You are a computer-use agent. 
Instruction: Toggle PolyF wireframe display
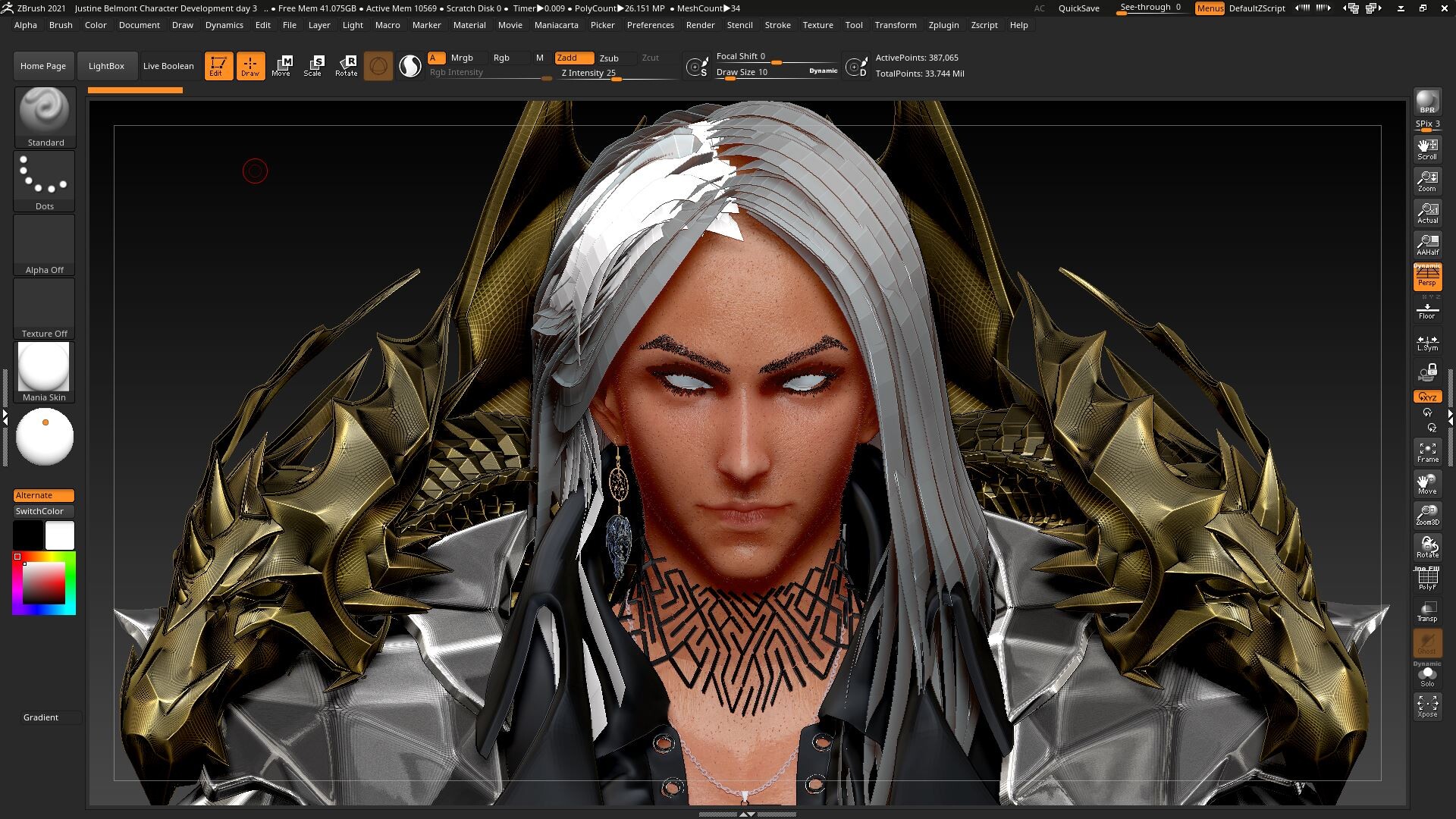pos(1427,579)
